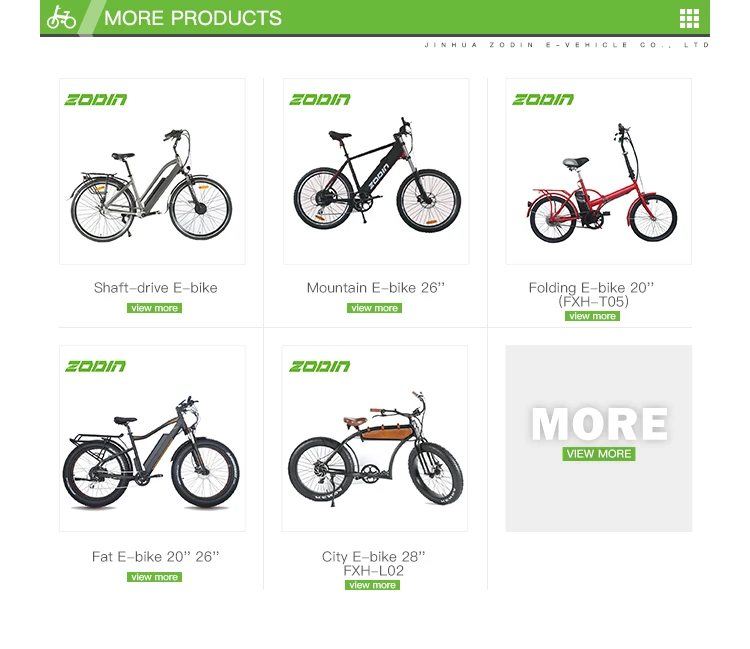Open the Shaft-drive E-bike product image

point(152,171)
